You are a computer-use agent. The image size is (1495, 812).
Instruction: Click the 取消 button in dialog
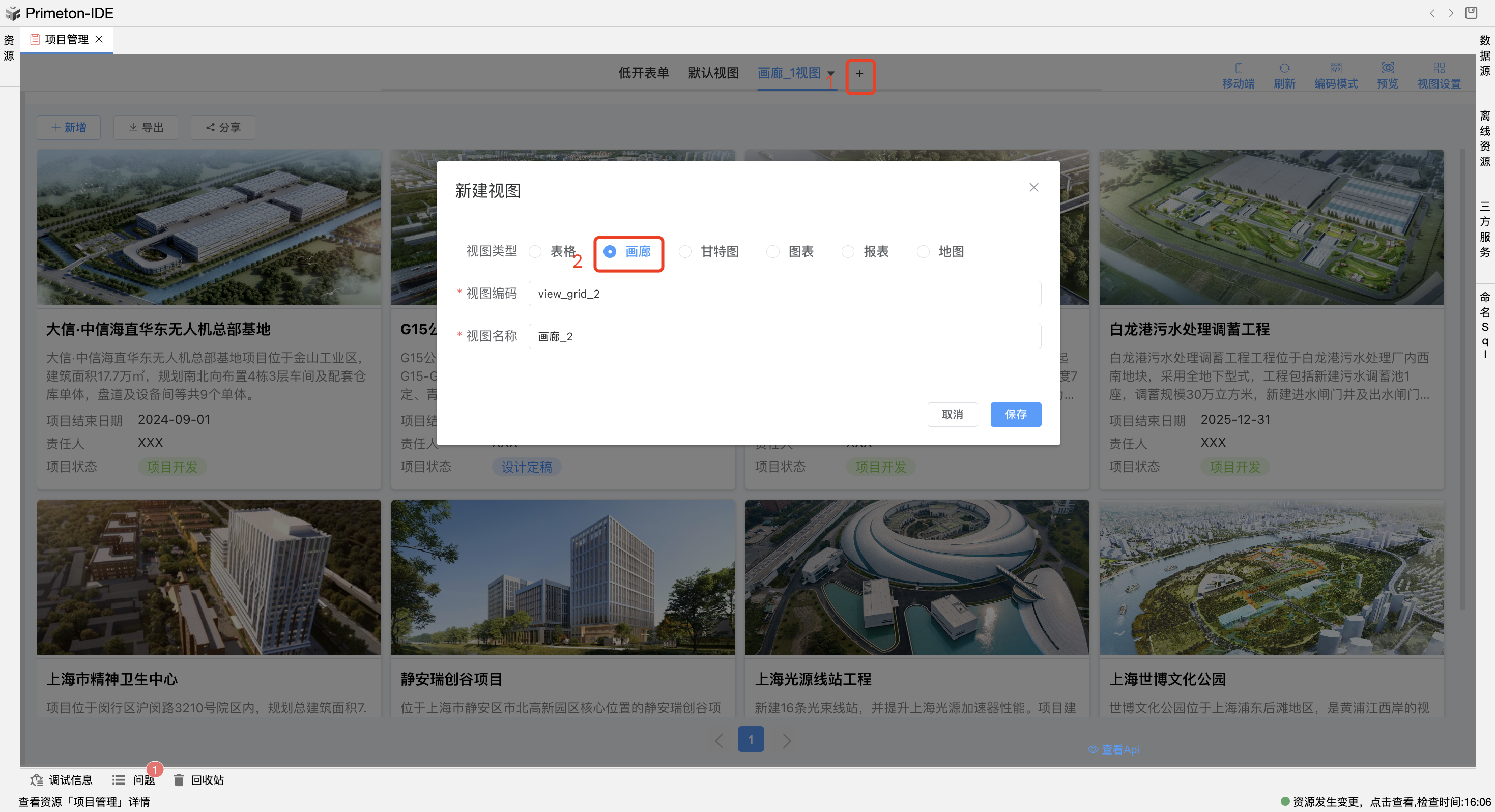point(952,415)
